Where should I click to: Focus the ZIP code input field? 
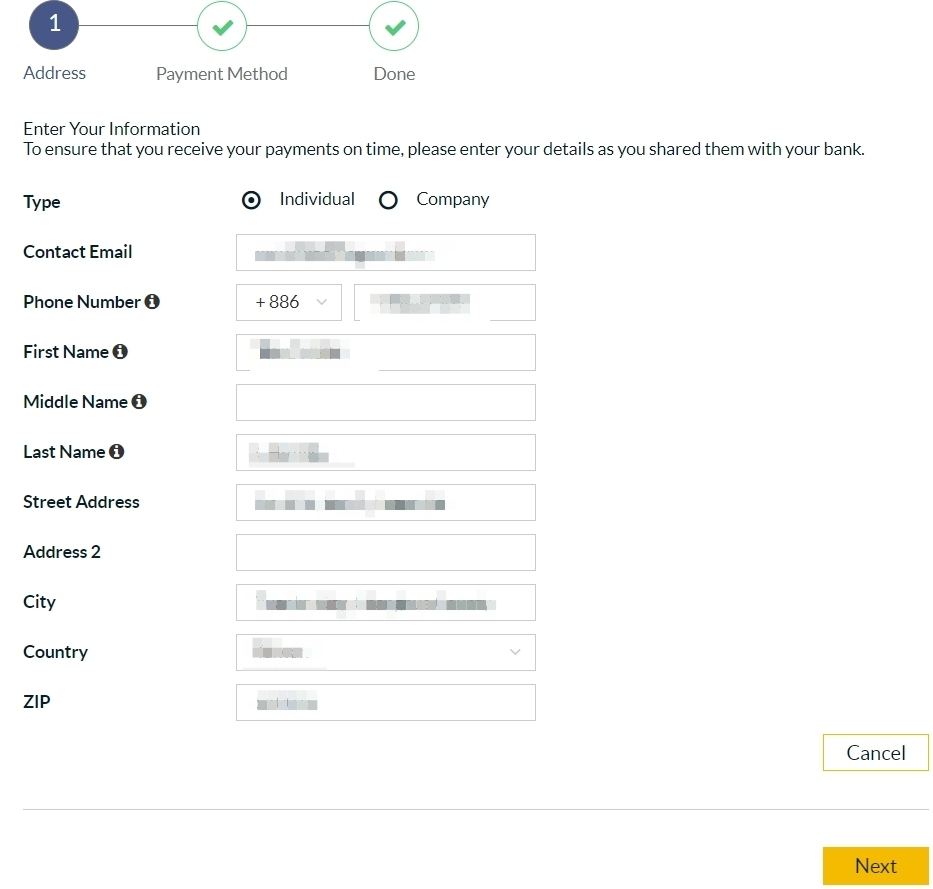[386, 702]
